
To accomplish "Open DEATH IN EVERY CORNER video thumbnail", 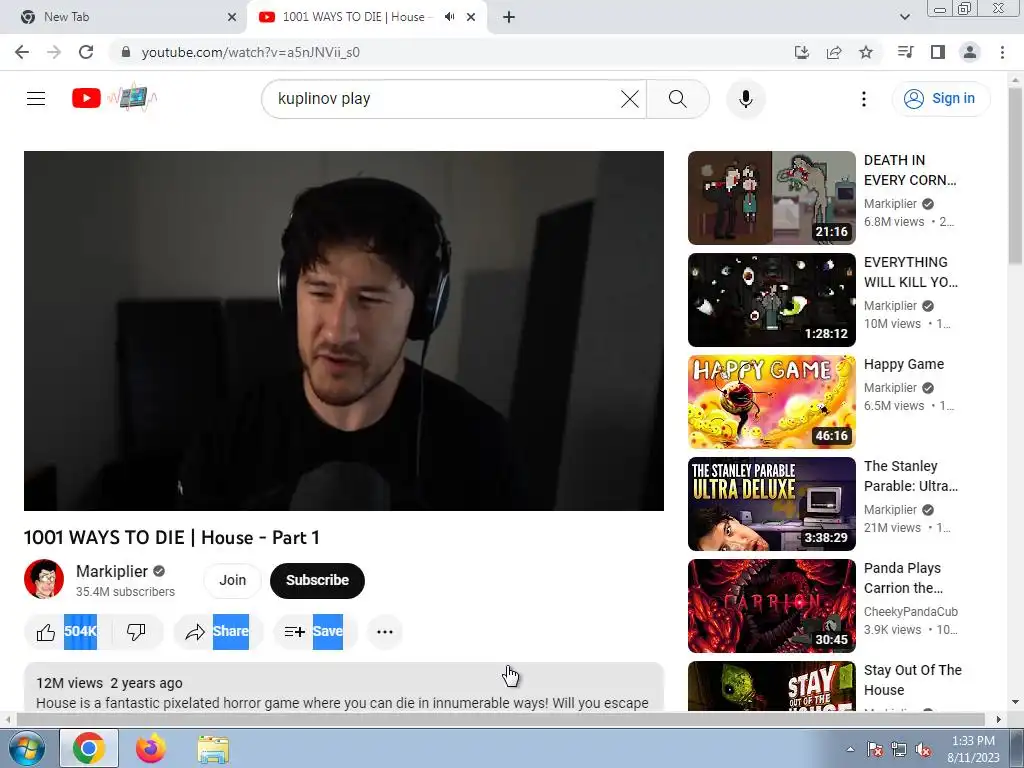I will point(771,198).
